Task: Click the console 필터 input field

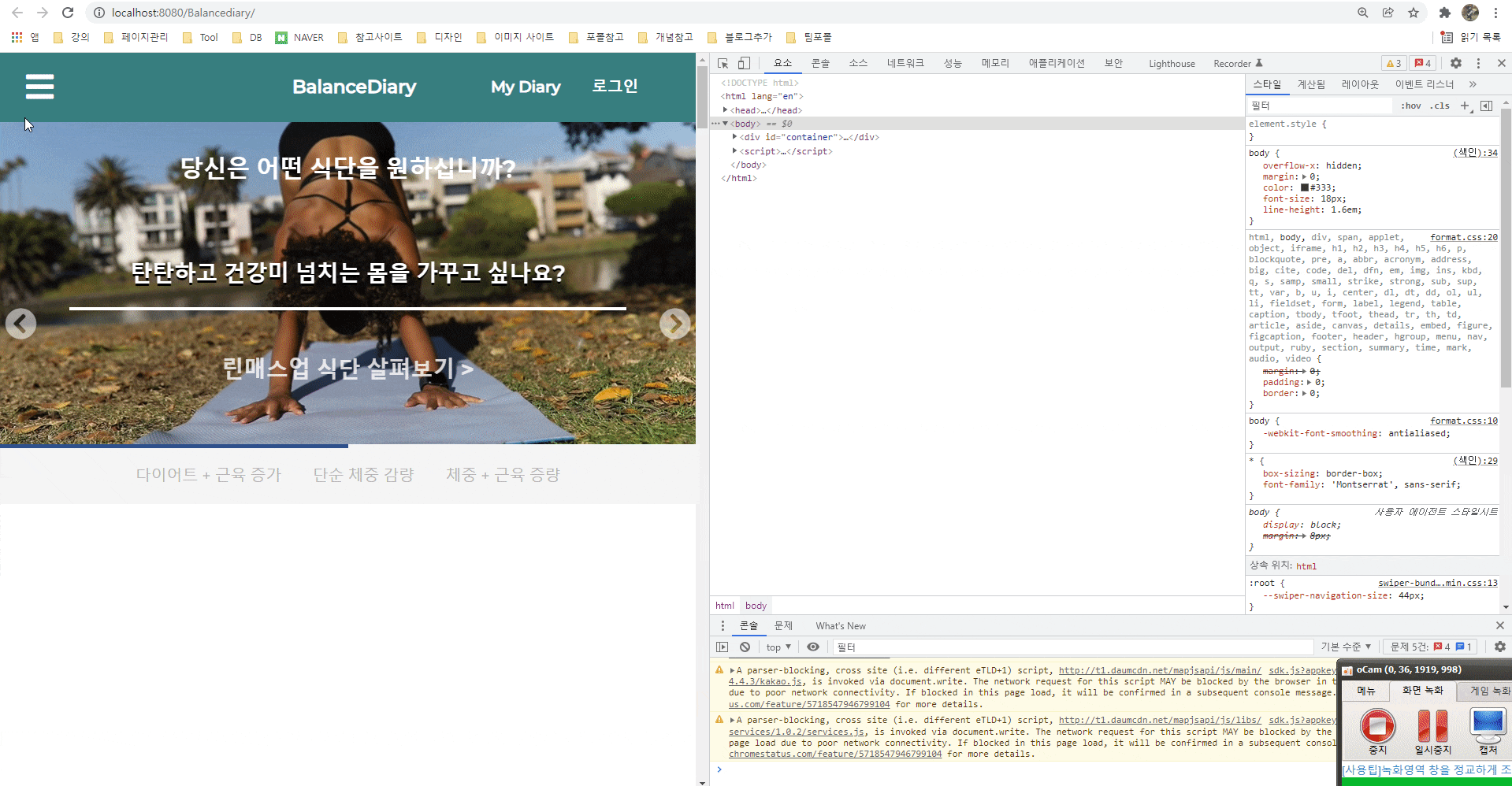Action: (1072, 647)
